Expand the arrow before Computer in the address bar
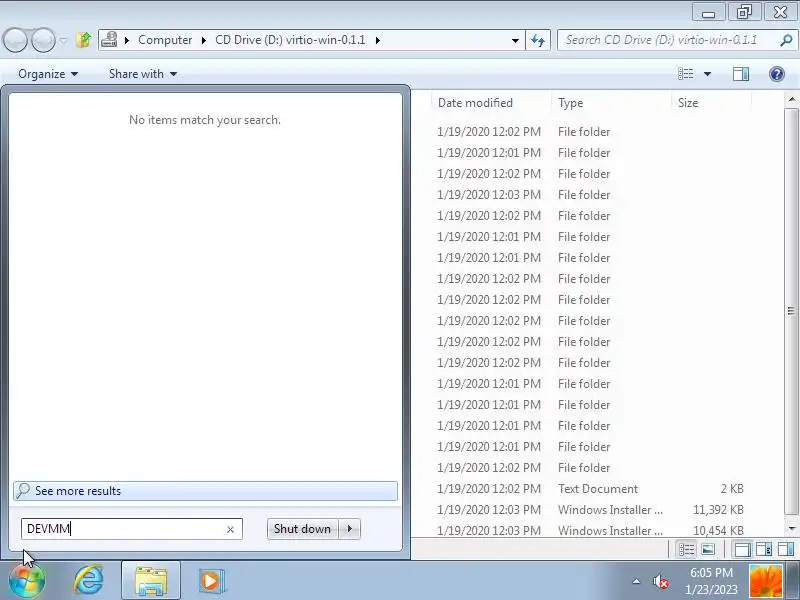800x600 pixels. [x=127, y=40]
